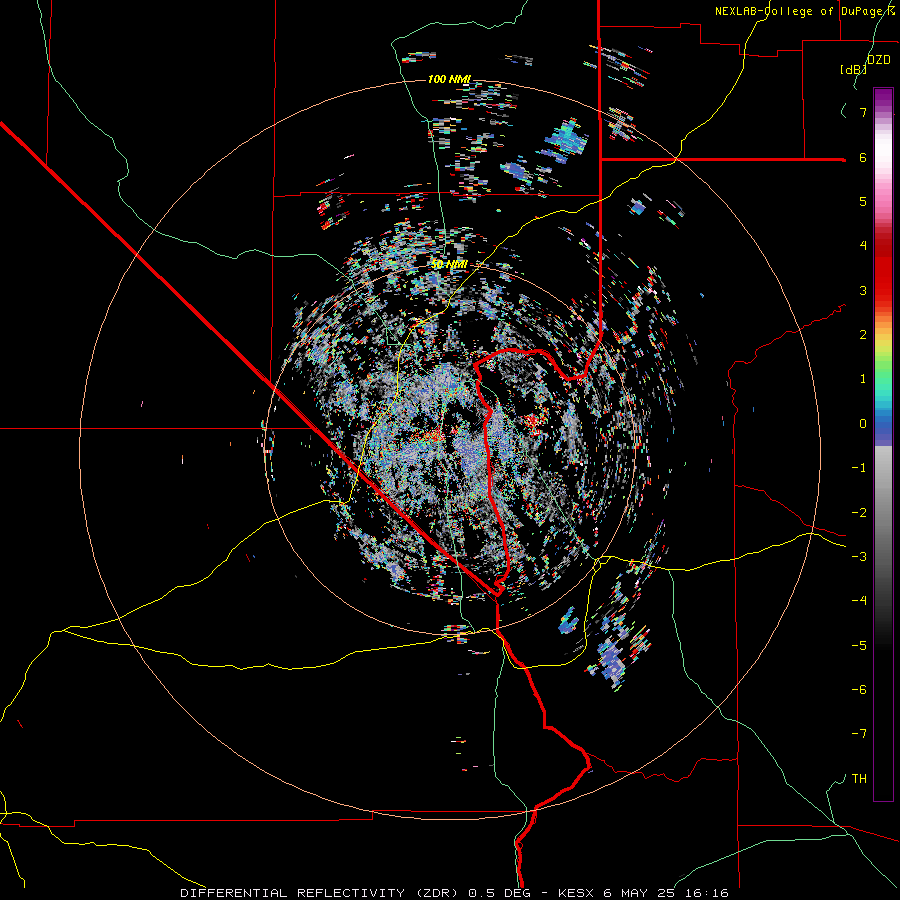Click the "-2" value on the color scale

[x=859, y=513]
